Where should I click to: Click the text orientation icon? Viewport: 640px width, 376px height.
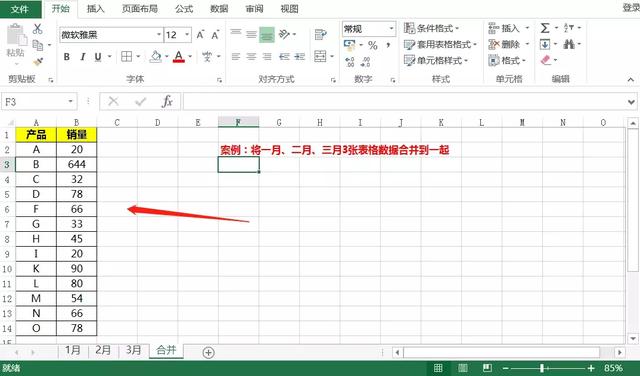pyautogui.click(x=285, y=34)
